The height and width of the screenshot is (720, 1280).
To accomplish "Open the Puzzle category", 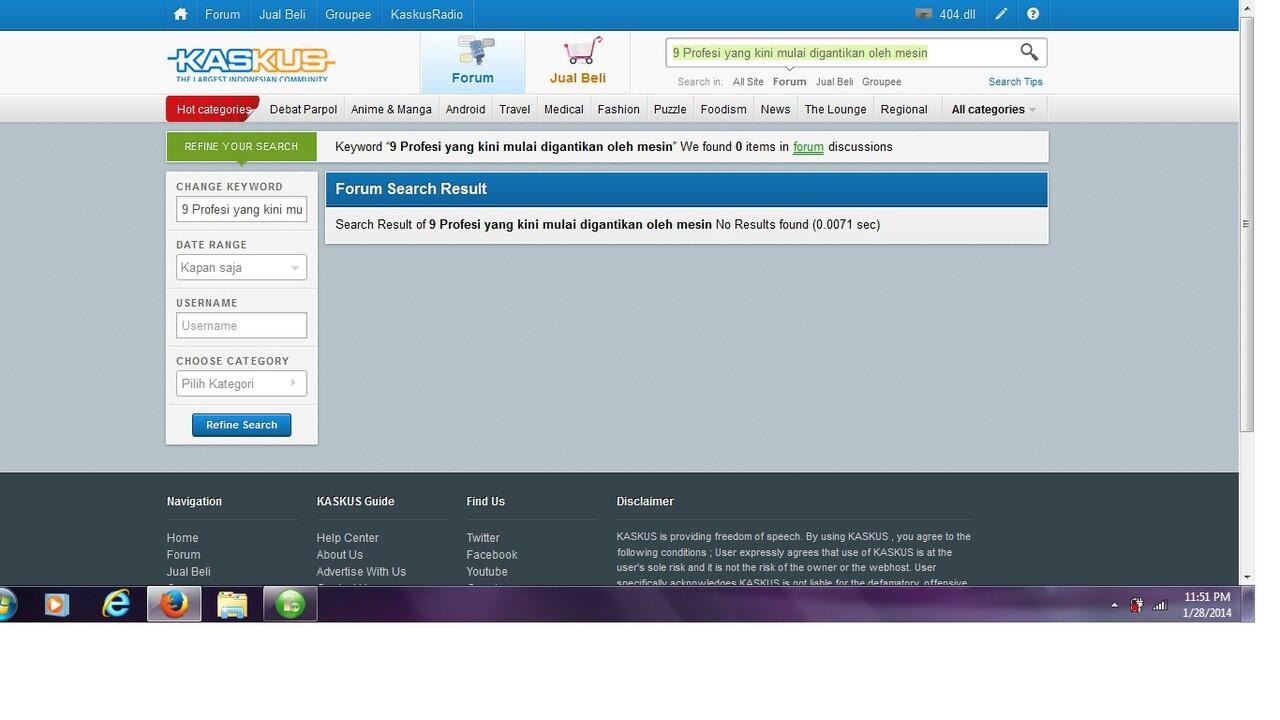I will click(670, 109).
